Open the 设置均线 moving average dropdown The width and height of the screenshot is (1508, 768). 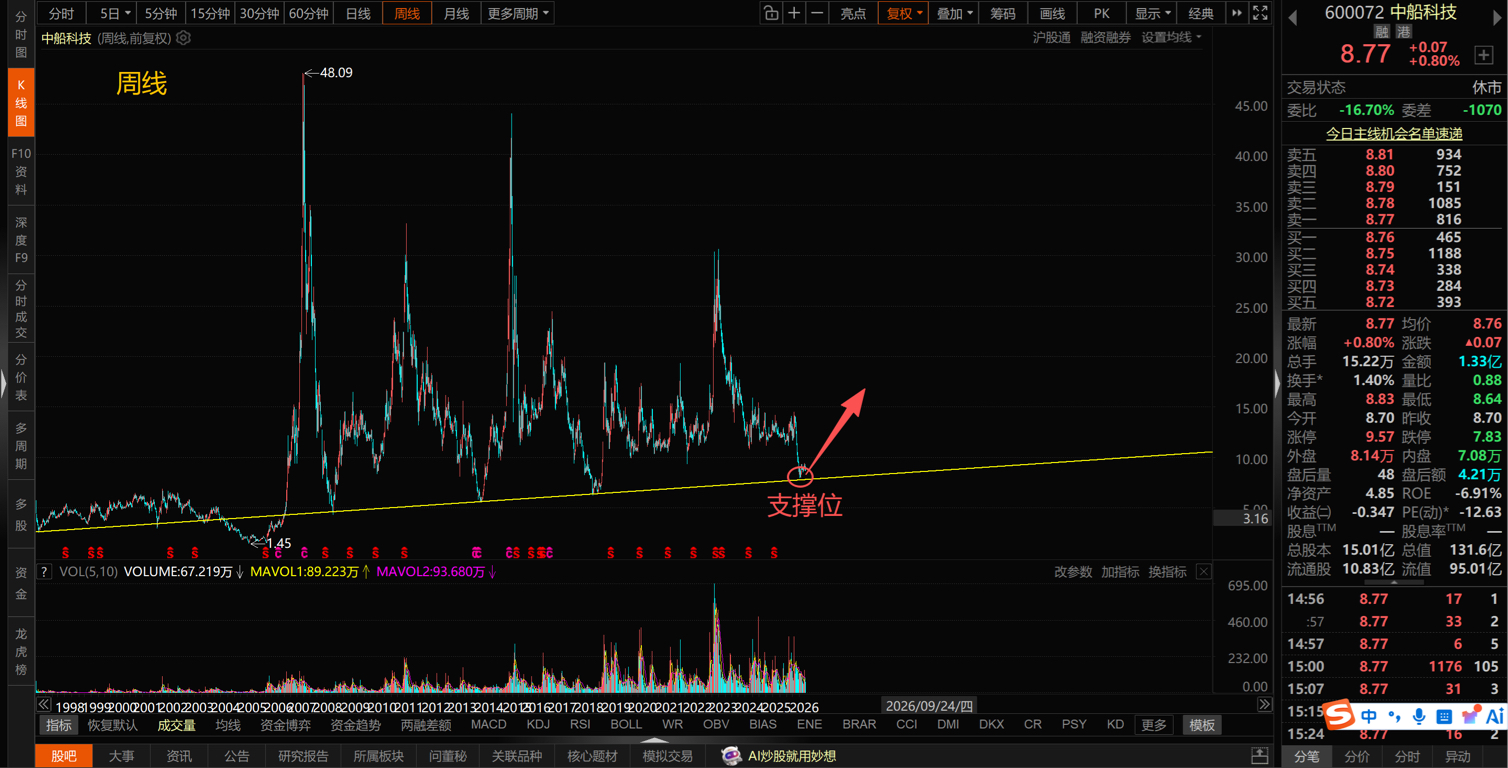click(1172, 37)
